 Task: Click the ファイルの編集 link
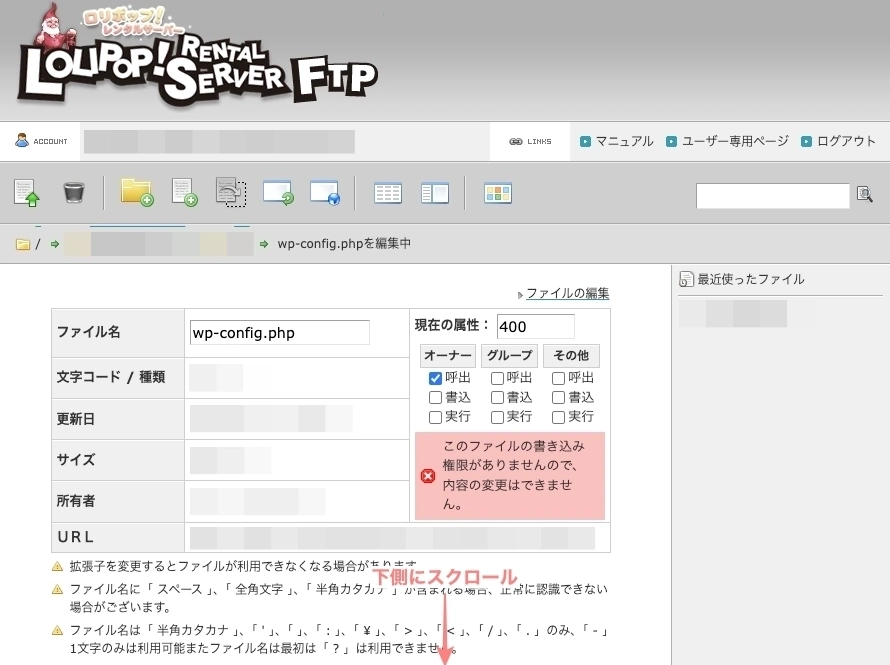(568, 293)
